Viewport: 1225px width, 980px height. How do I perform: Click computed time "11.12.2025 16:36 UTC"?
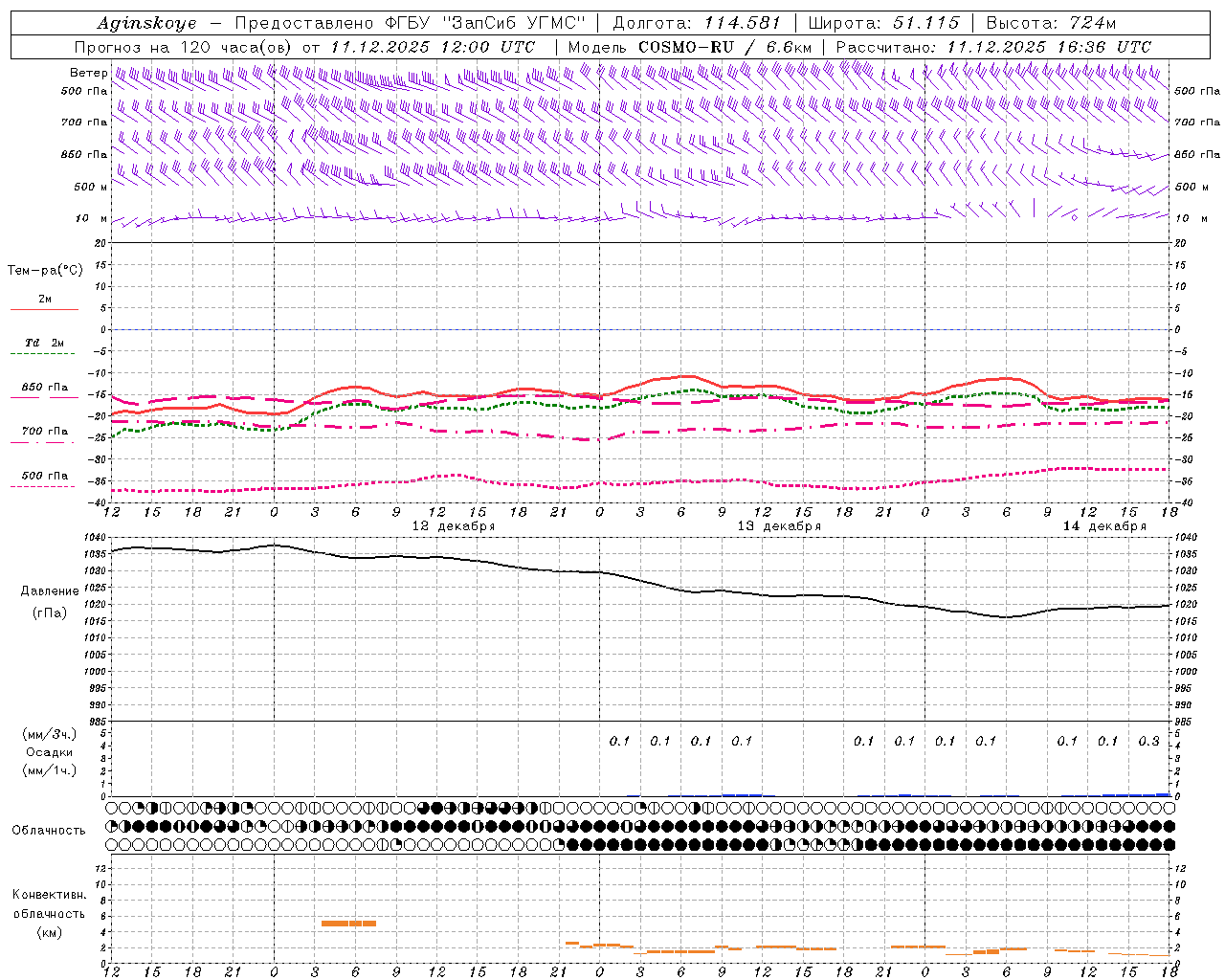pos(1049,47)
